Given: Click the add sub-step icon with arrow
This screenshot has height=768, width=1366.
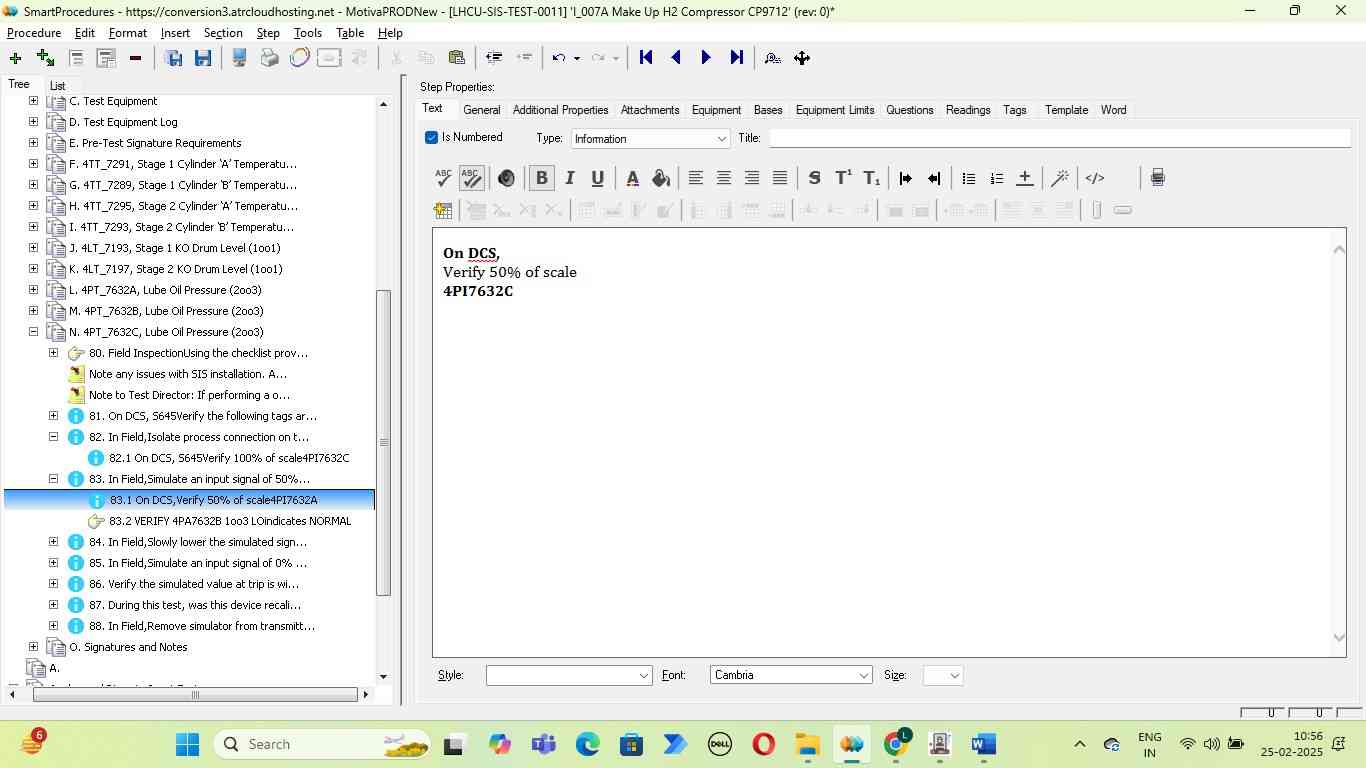Looking at the screenshot, I should click(45, 58).
